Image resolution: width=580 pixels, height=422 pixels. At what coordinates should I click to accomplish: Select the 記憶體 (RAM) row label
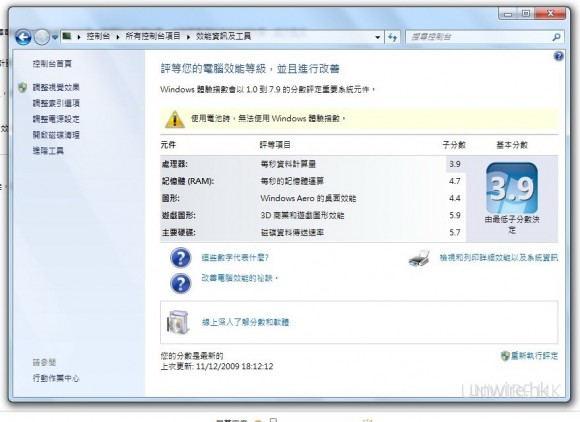click(x=188, y=181)
